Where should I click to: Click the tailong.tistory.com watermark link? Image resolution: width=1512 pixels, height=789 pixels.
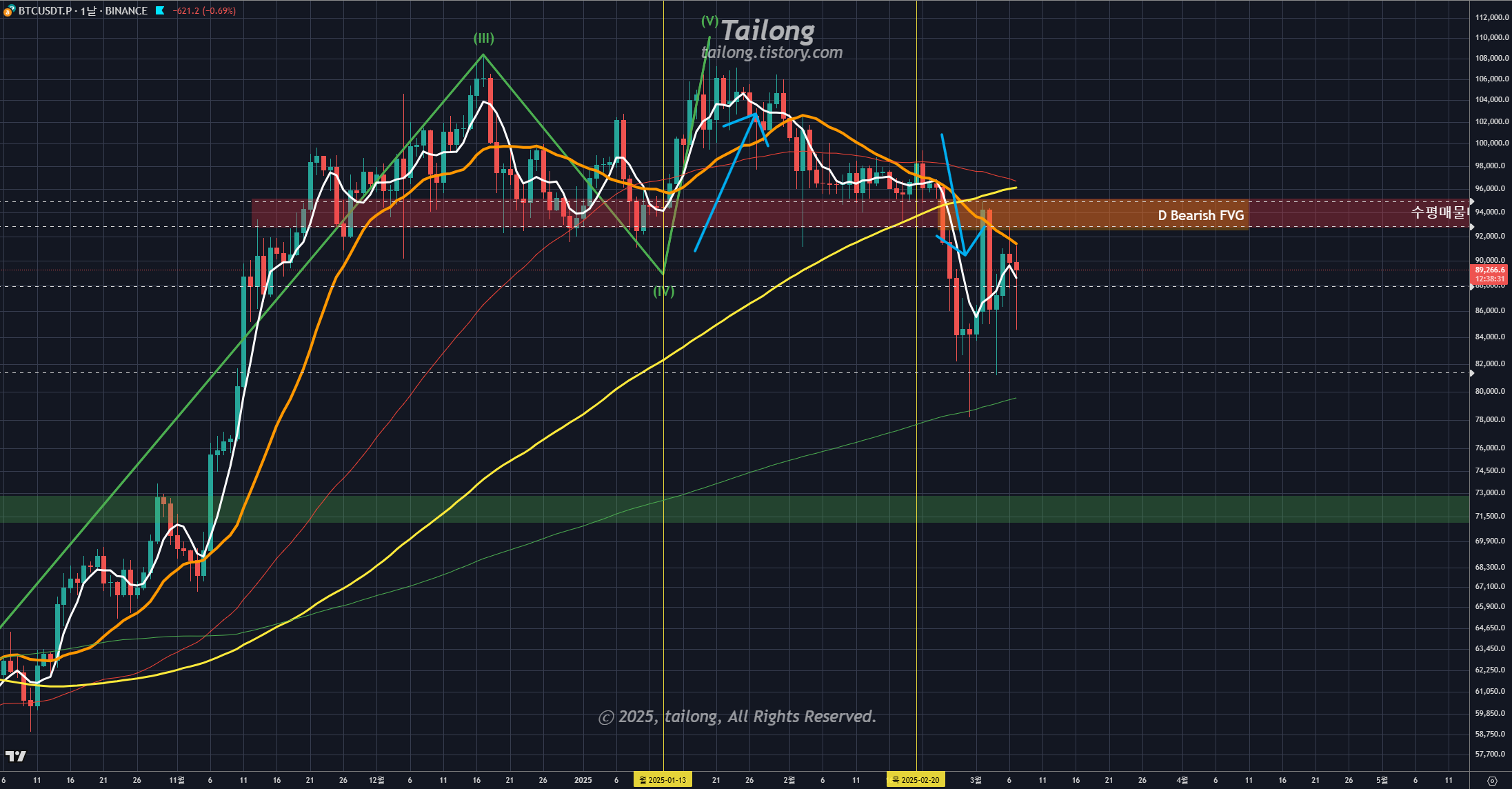click(x=772, y=52)
